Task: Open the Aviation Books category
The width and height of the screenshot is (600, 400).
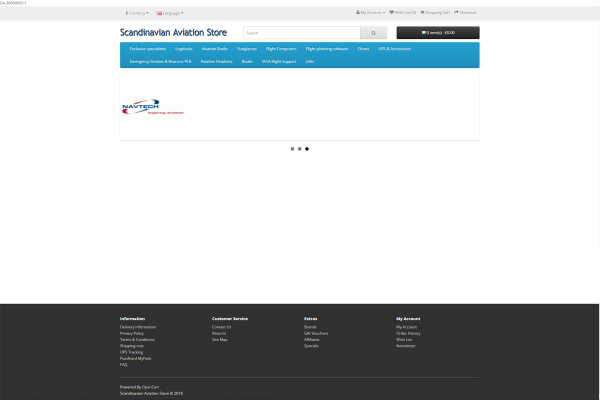Action: click(215, 49)
